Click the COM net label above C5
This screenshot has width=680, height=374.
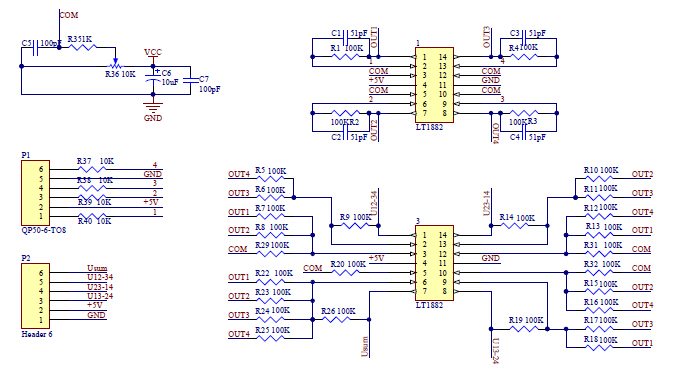(69, 15)
